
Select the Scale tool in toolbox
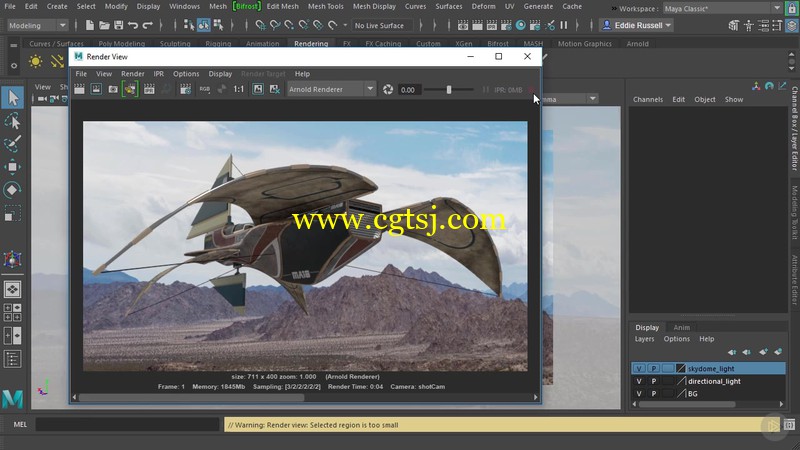point(12,213)
